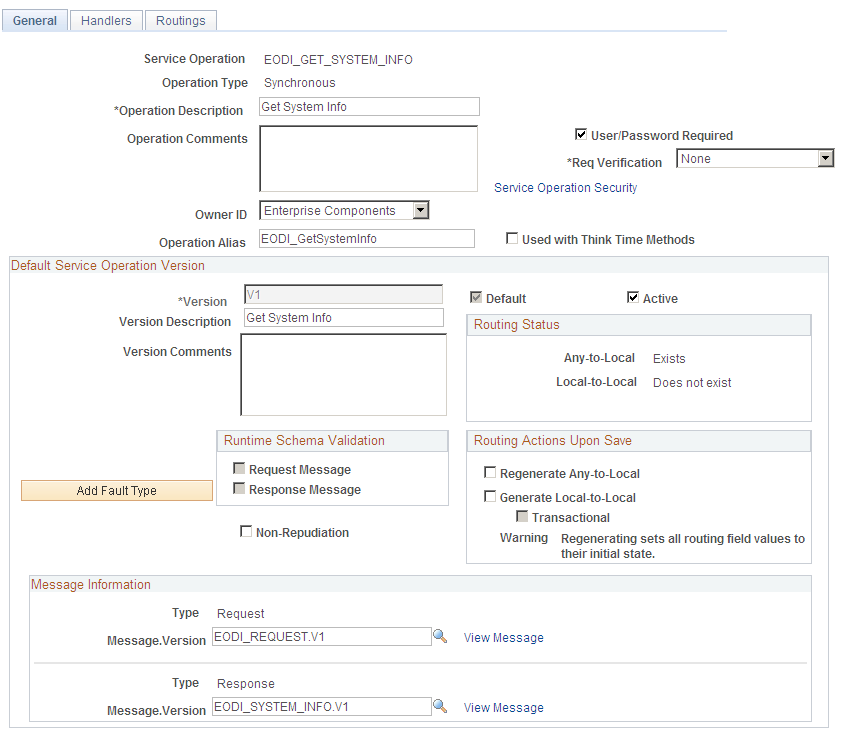Image resolution: width=849 pixels, height=732 pixels.
Task: Enable Used with Think Time Methods
Action: coord(512,239)
